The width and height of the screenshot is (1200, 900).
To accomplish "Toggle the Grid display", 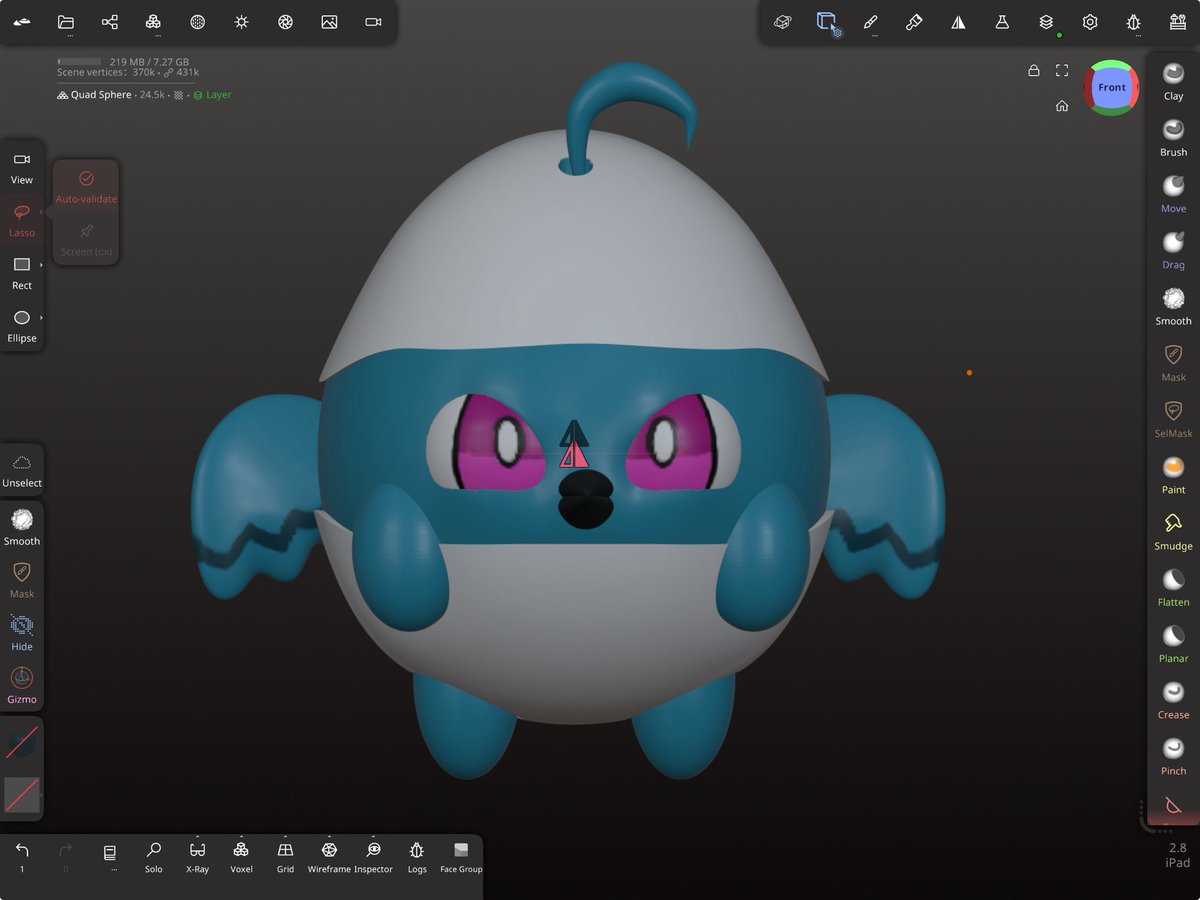I will [285, 857].
